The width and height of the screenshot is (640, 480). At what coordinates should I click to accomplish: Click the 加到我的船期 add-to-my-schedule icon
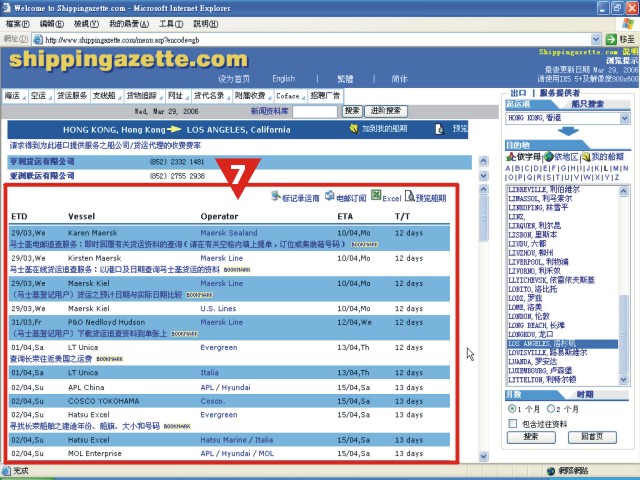(x=354, y=129)
